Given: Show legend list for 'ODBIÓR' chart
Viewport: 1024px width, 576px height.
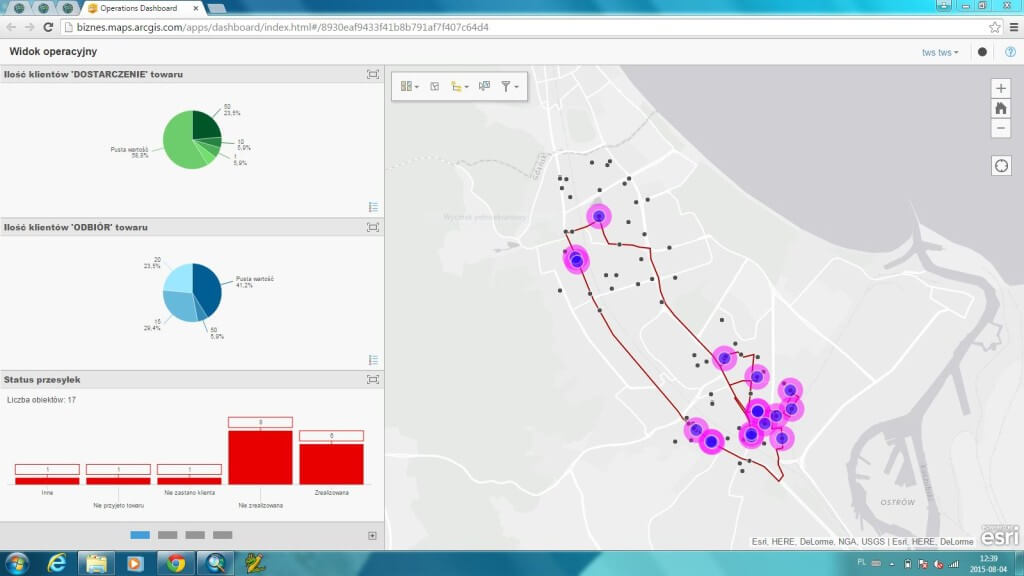Looking at the screenshot, I should coord(373,360).
